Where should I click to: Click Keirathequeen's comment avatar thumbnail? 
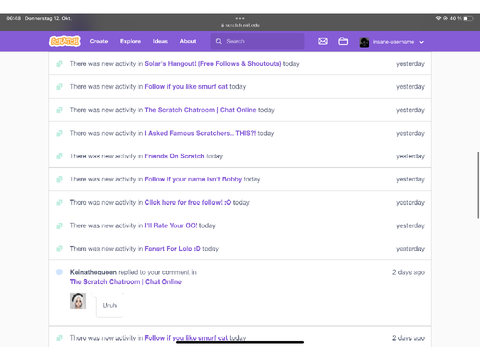click(x=78, y=301)
